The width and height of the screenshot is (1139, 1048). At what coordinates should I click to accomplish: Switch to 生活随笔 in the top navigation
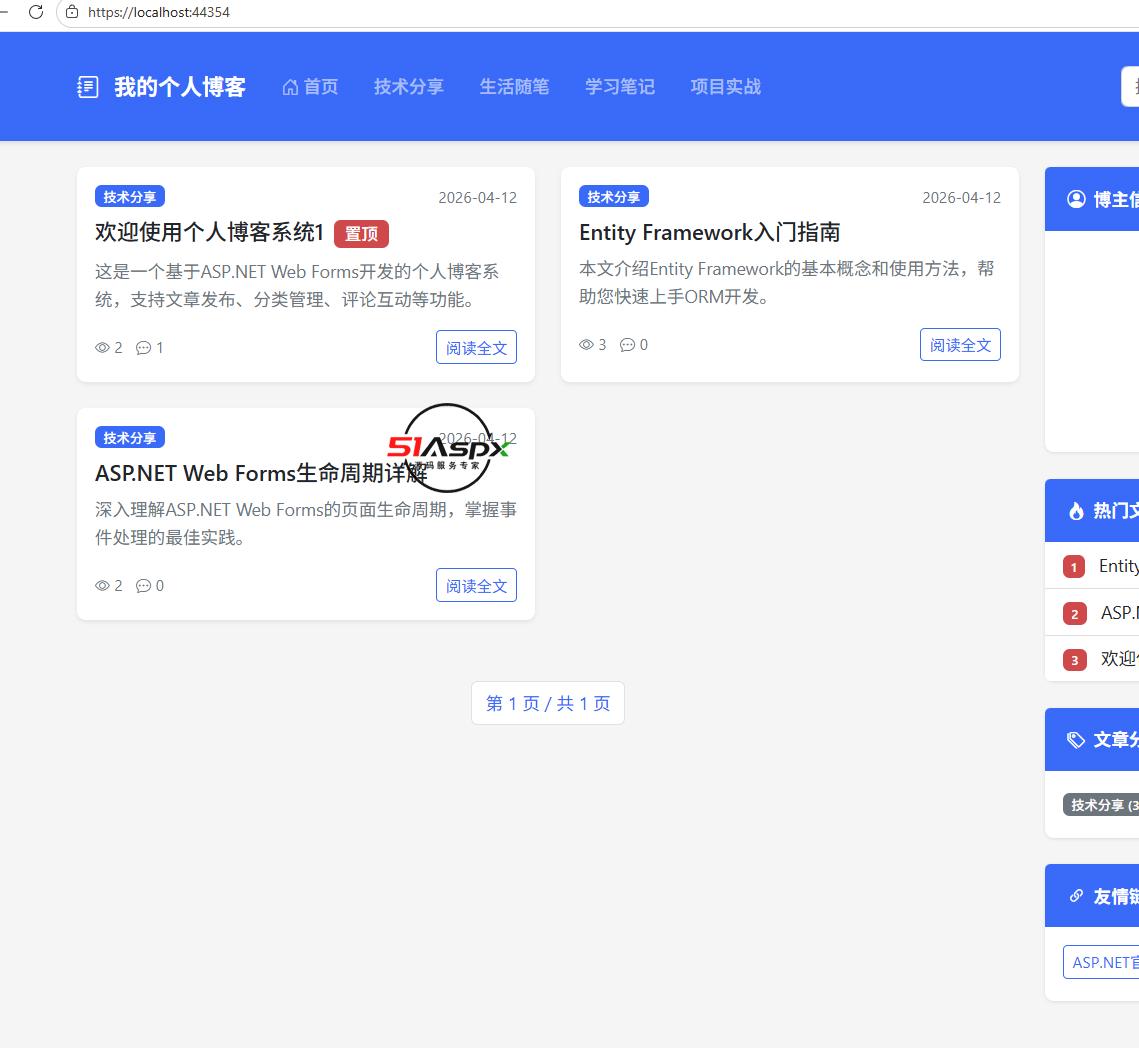click(x=514, y=87)
